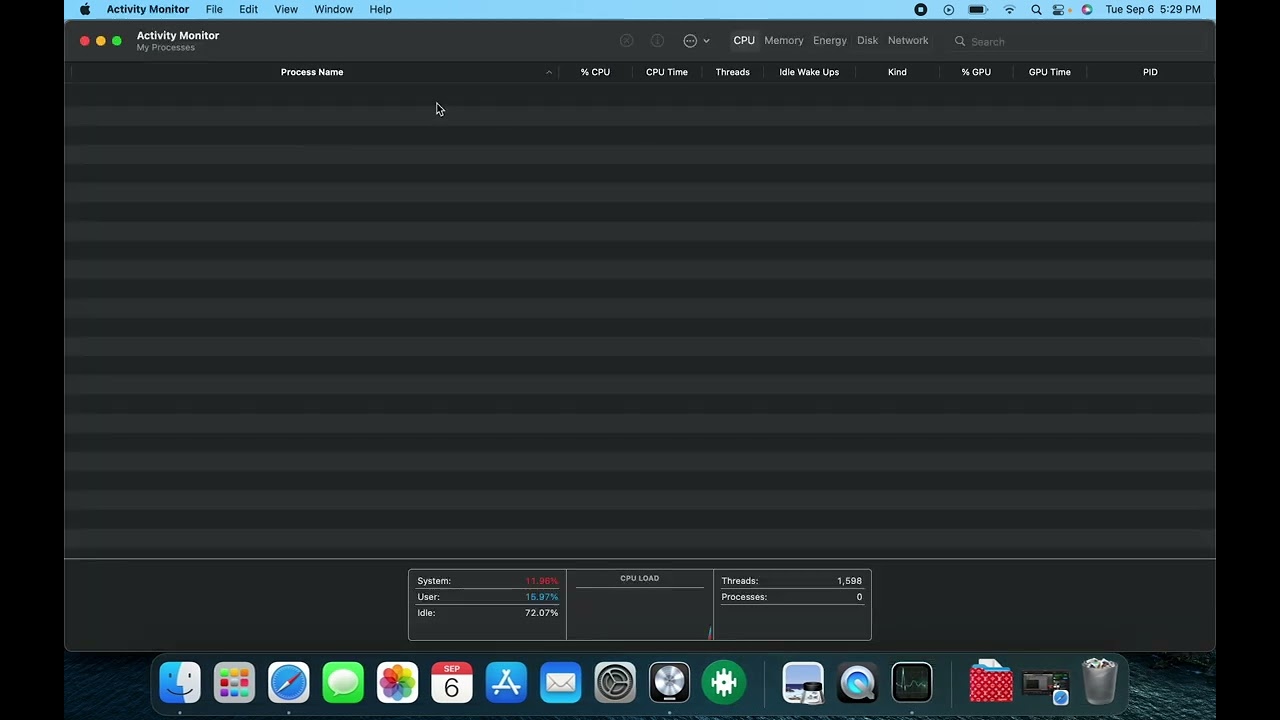The height and width of the screenshot is (720, 1280).
Task: Click into the Search field
Action: point(1078,41)
